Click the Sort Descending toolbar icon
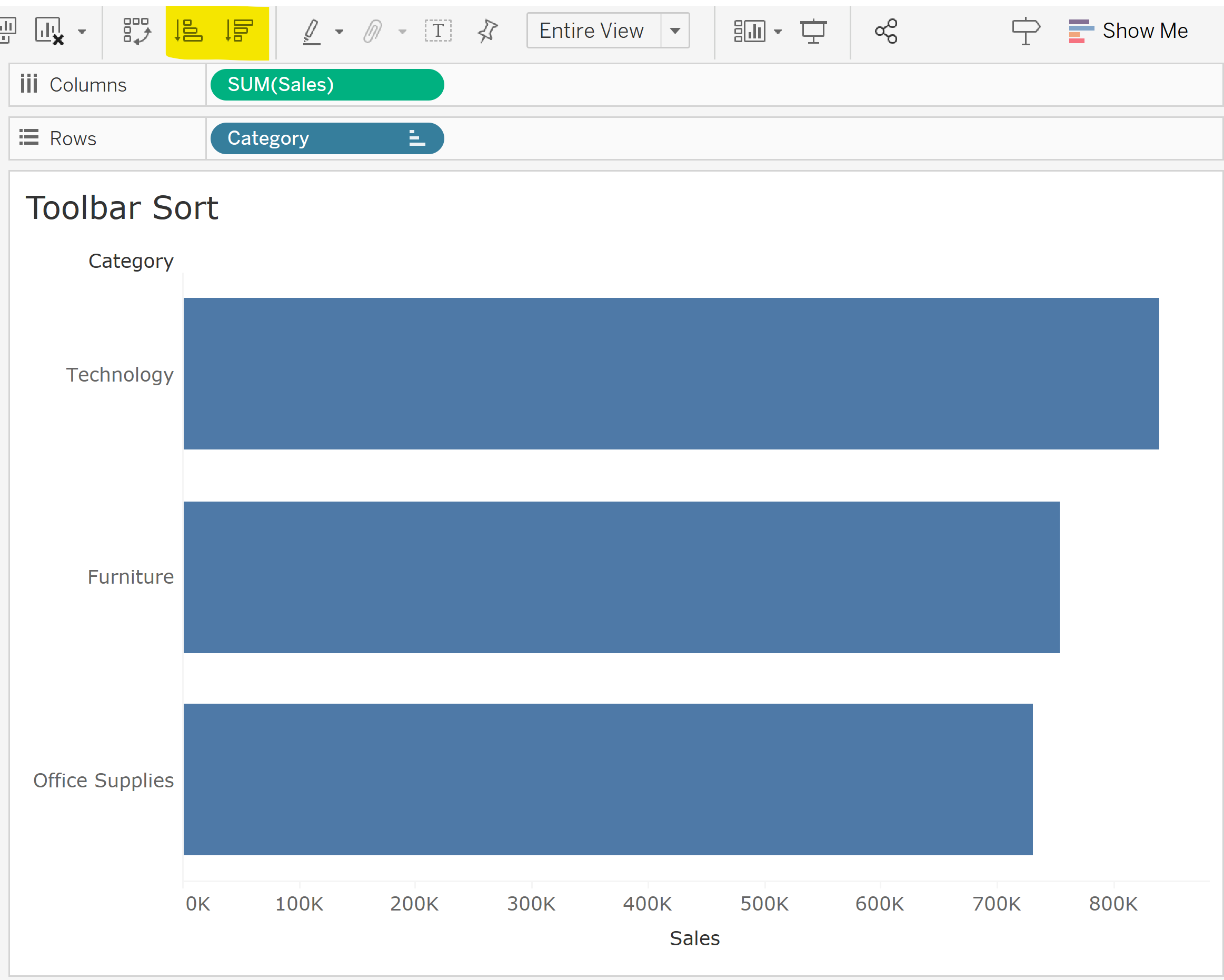 tap(239, 31)
